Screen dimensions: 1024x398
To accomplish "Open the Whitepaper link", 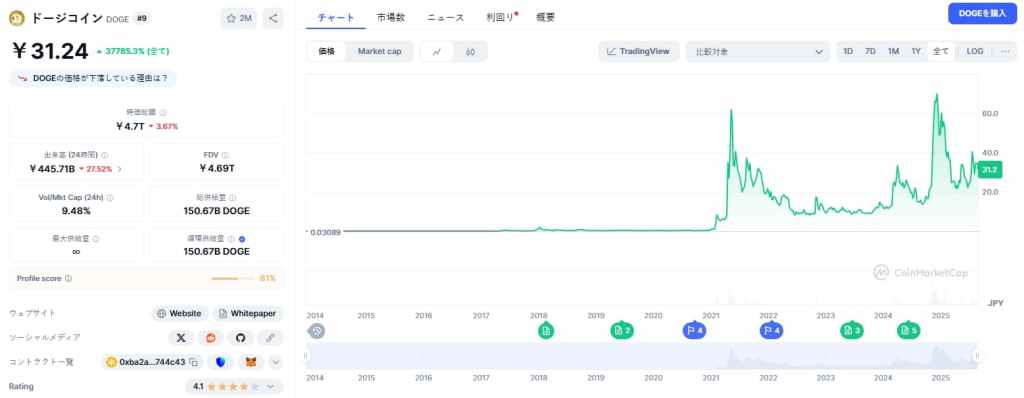I will tap(249, 313).
